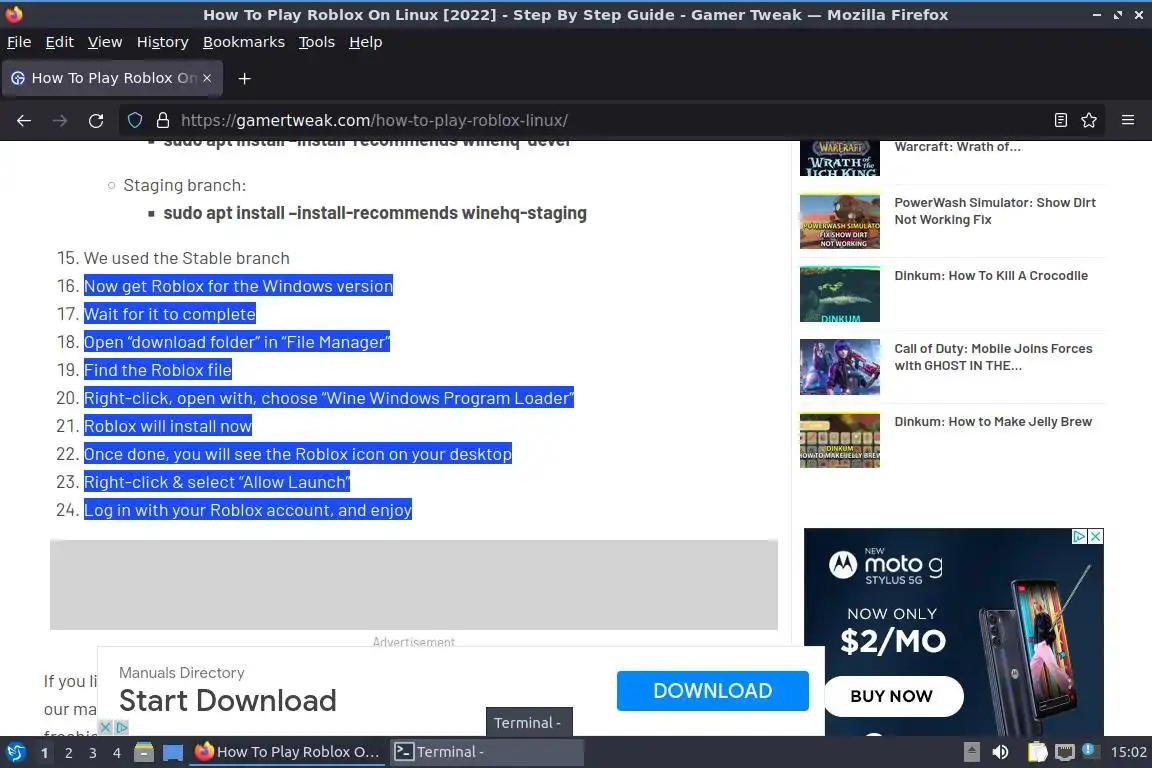
Task: Click the Wrath of the Lich King thumbnail
Action: tap(840, 158)
